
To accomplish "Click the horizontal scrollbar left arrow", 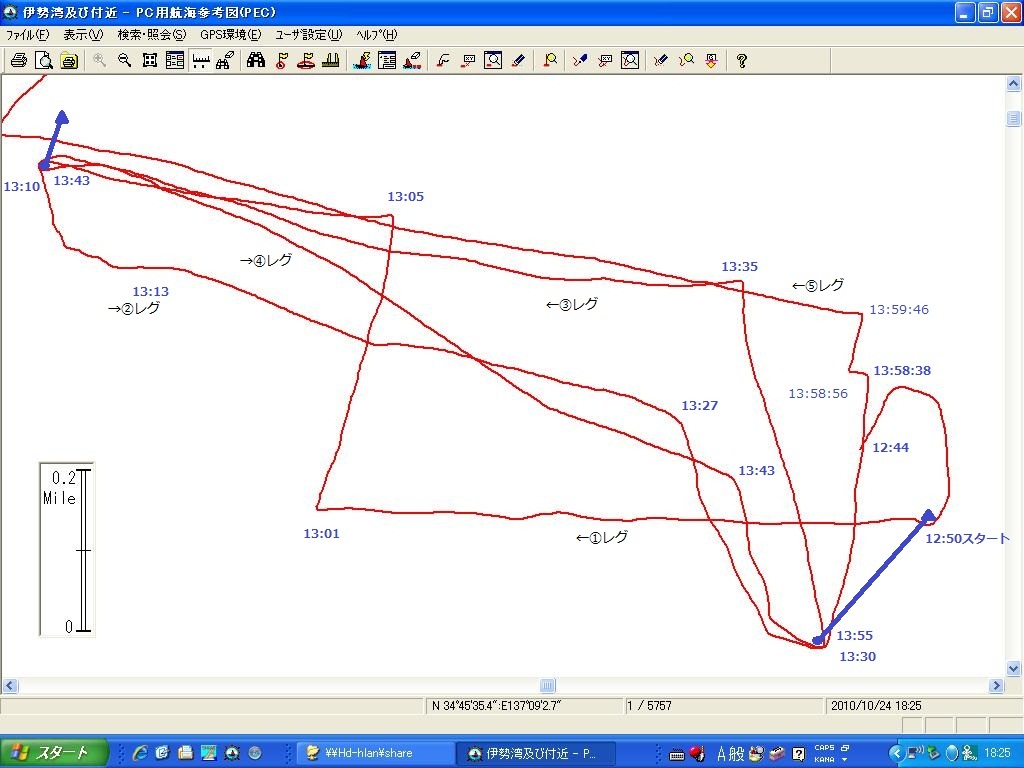I will click(9, 686).
